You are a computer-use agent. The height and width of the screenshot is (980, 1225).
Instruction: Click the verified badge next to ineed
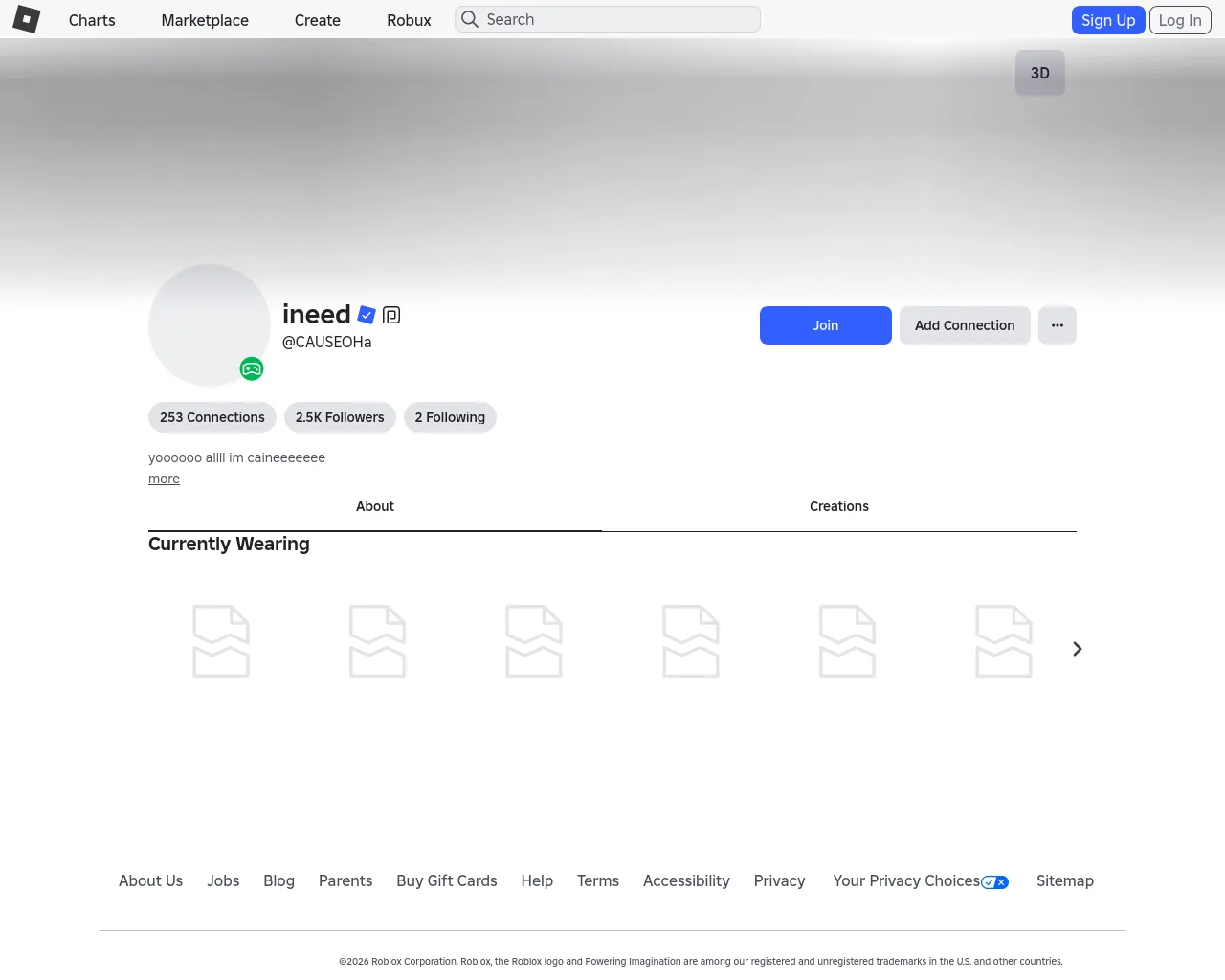pos(367,315)
